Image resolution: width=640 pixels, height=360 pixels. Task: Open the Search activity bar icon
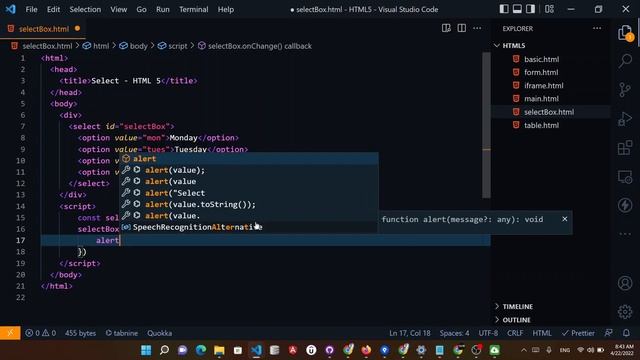[x=625, y=61]
